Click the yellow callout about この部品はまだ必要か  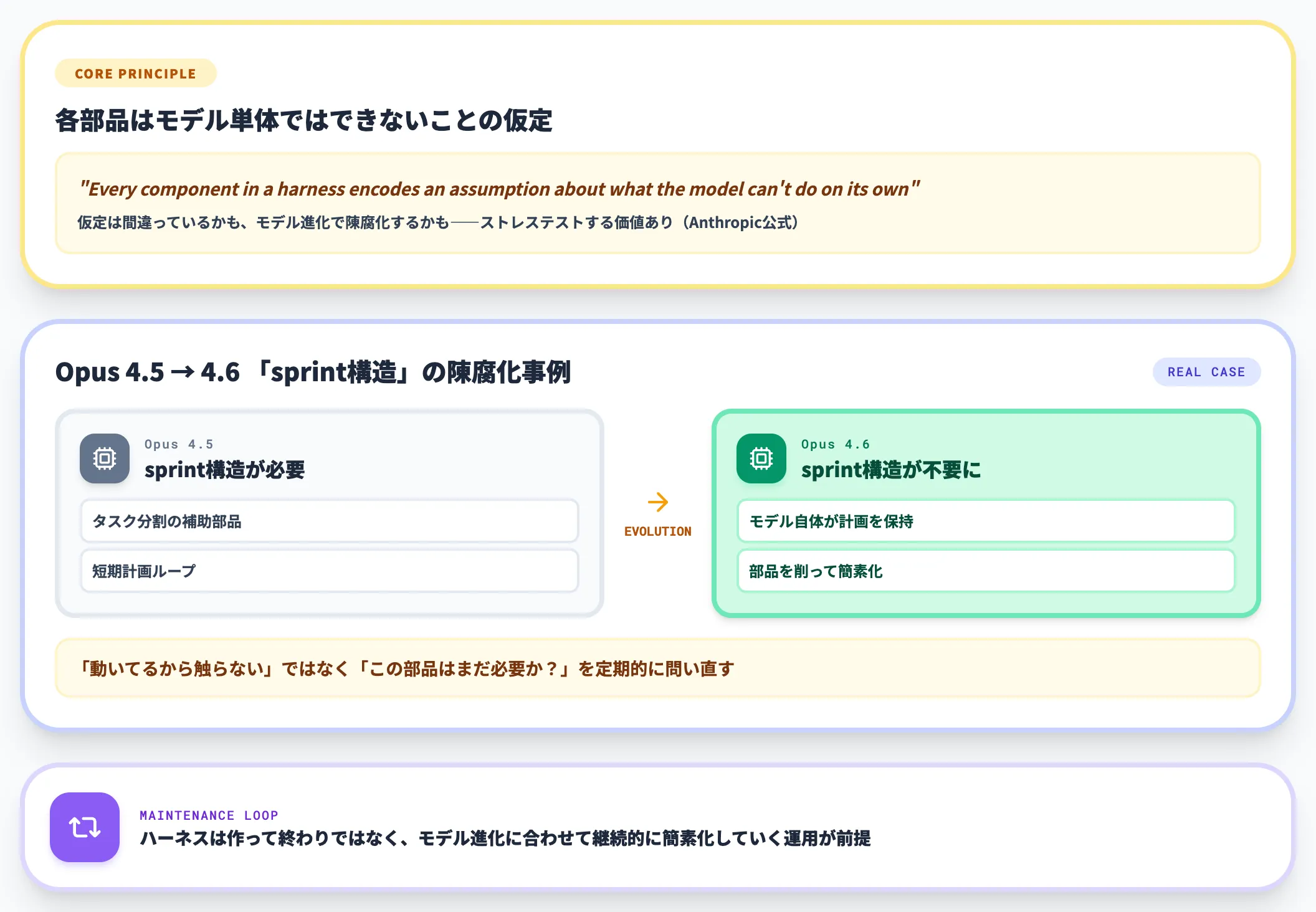(658, 668)
